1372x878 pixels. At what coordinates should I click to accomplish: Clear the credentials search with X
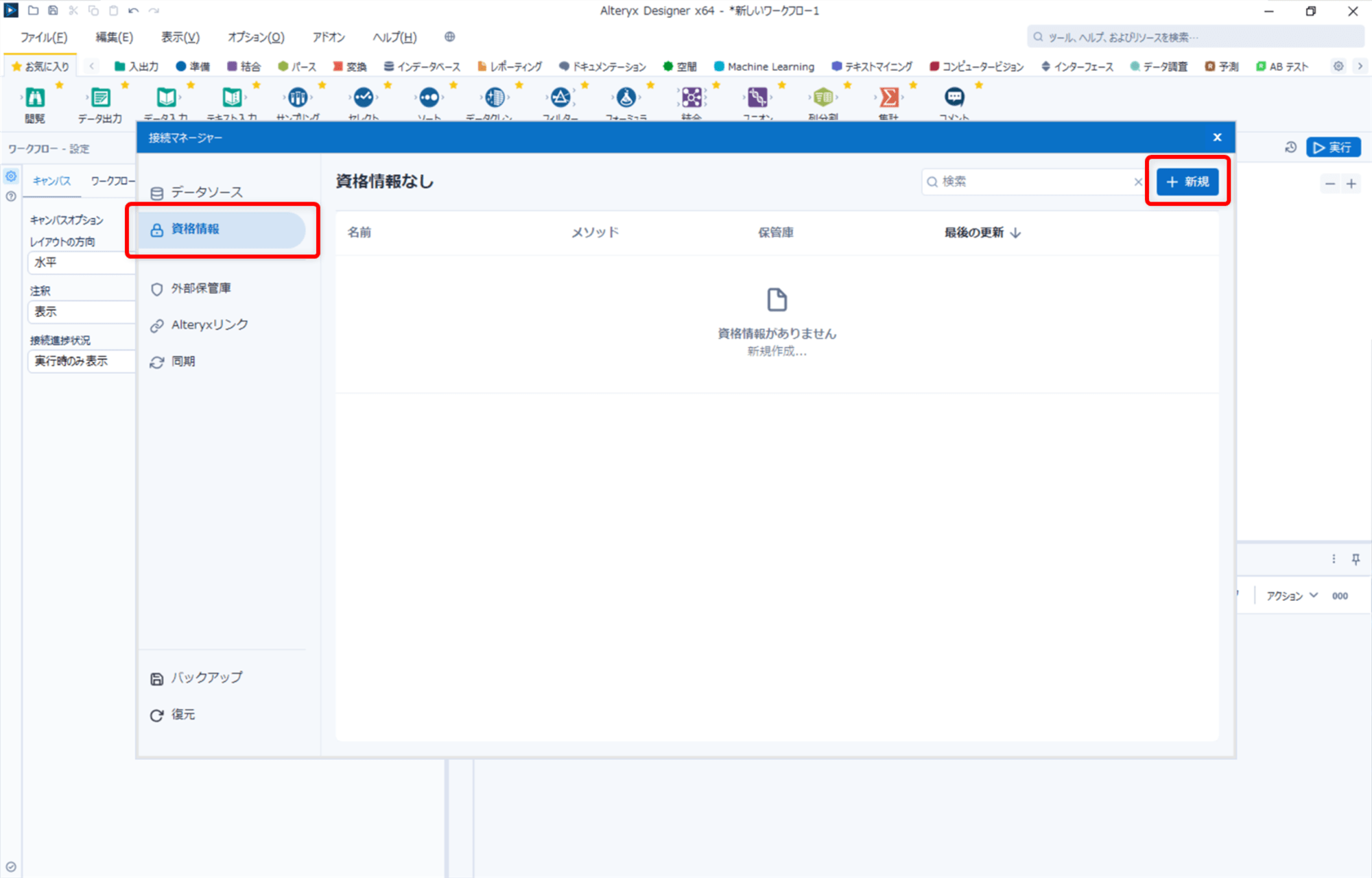coord(1138,182)
